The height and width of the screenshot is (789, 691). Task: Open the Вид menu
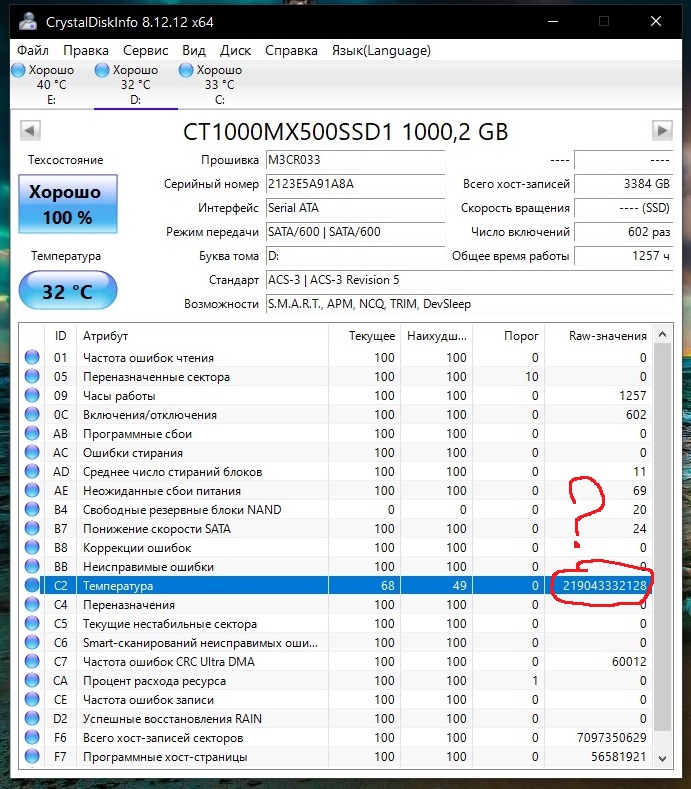tap(194, 50)
